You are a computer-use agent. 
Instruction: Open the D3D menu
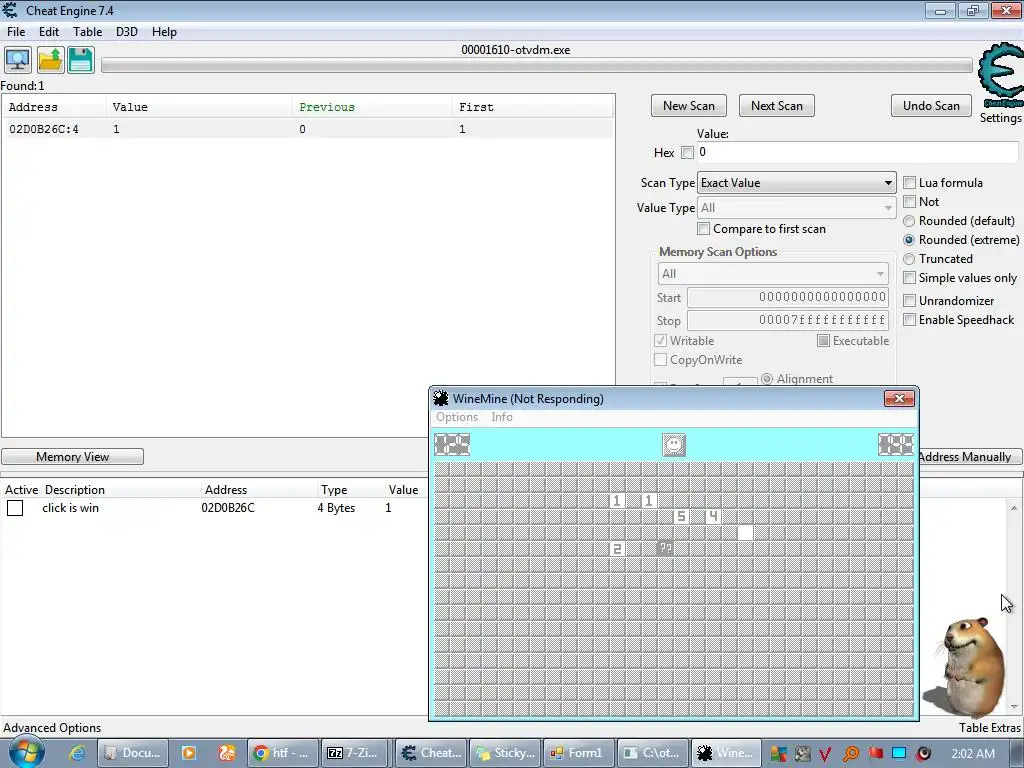(x=127, y=32)
